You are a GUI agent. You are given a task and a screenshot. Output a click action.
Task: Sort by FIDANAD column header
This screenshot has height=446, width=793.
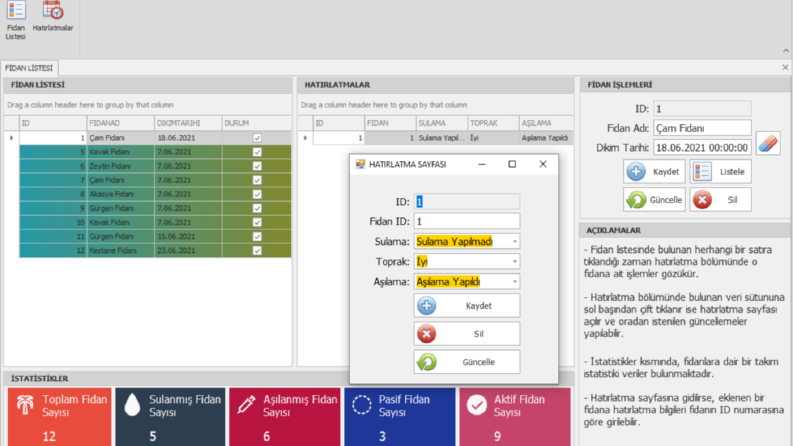(x=120, y=123)
